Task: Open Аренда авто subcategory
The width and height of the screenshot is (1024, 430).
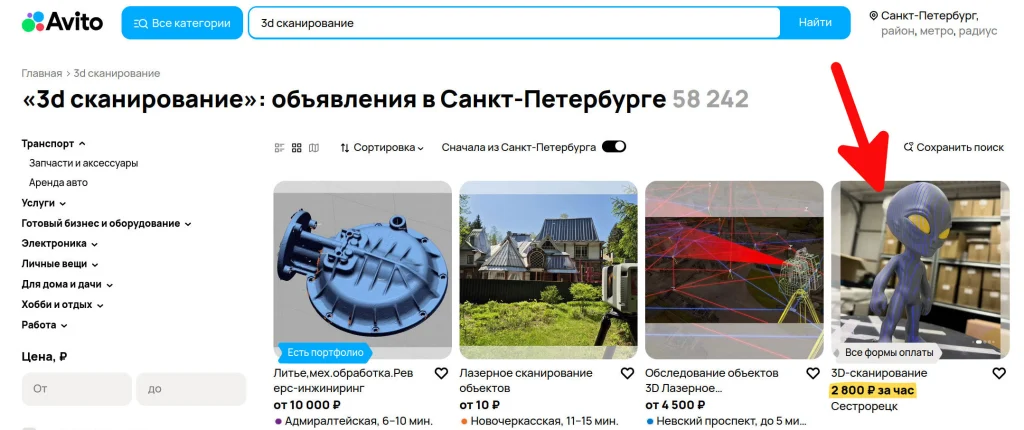Action: click(58, 183)
